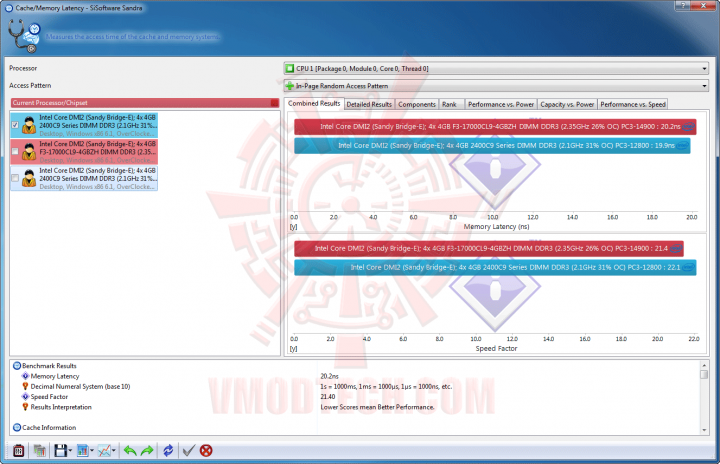Image resolution: width=720 pixels, height=464 pixels.
Task: Click the blue refresh results icon
Action: pos(168,451)
